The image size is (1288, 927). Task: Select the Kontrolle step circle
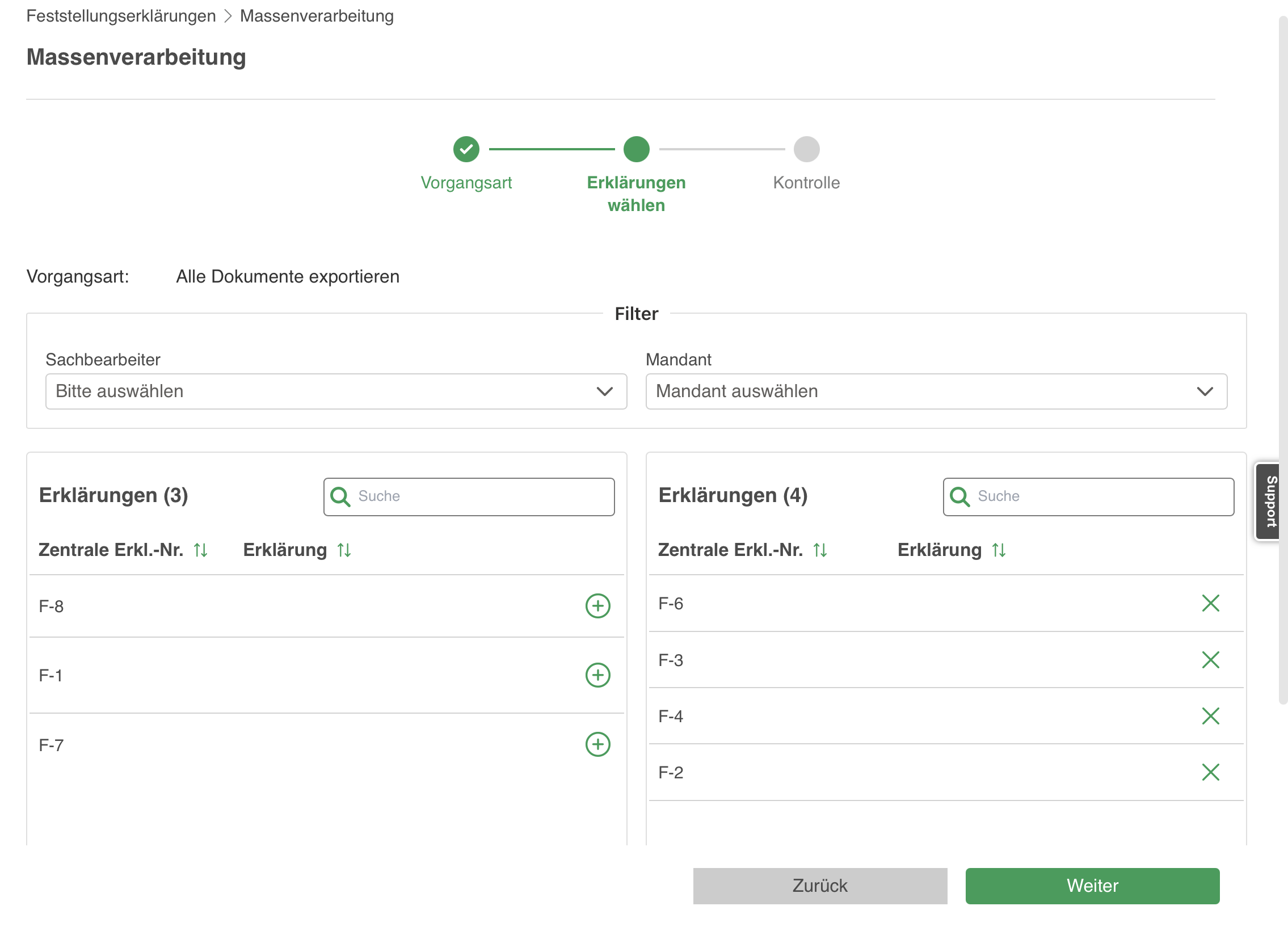(806, 149)
